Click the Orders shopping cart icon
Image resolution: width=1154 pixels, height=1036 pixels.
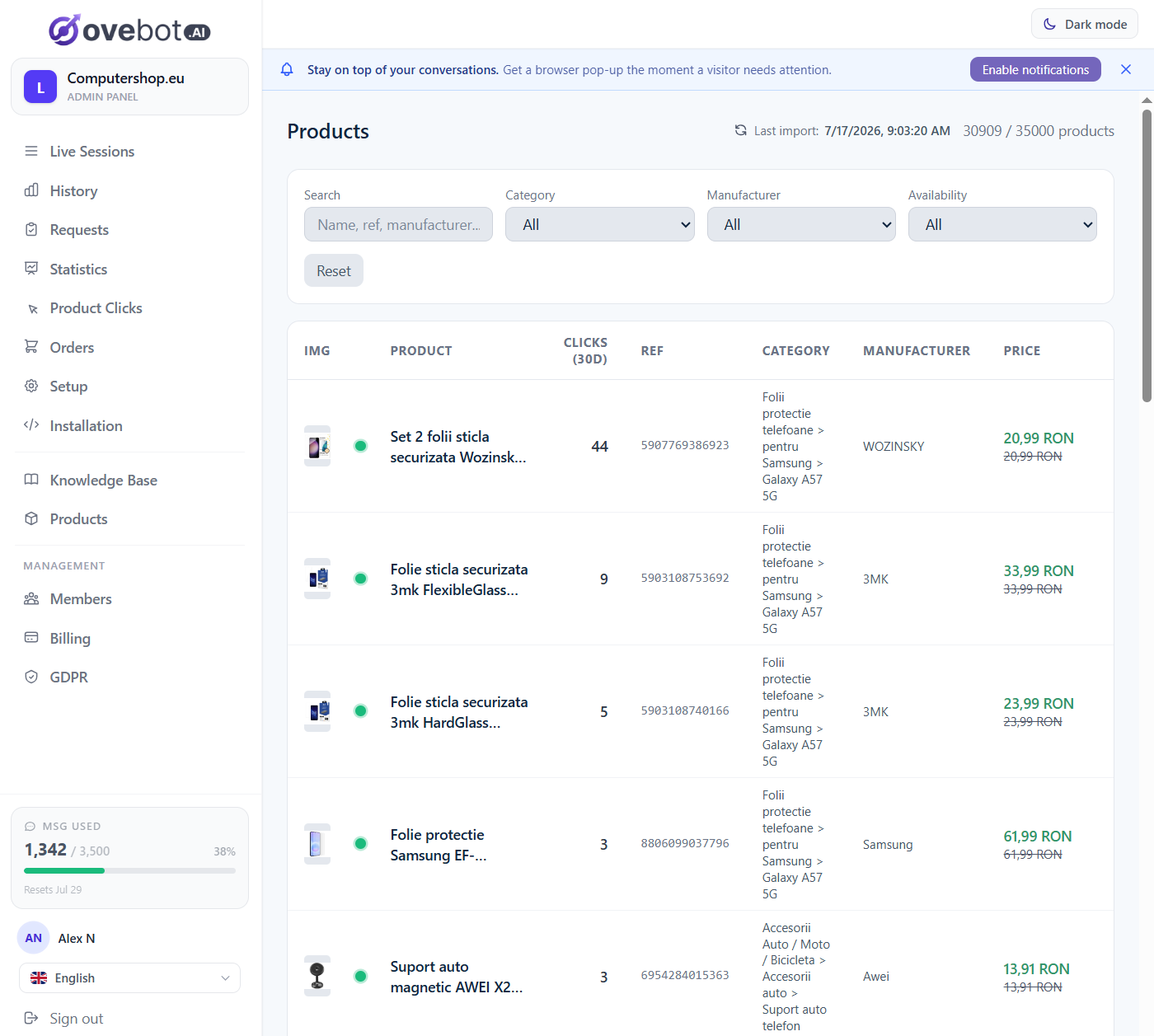pos(31,347)
